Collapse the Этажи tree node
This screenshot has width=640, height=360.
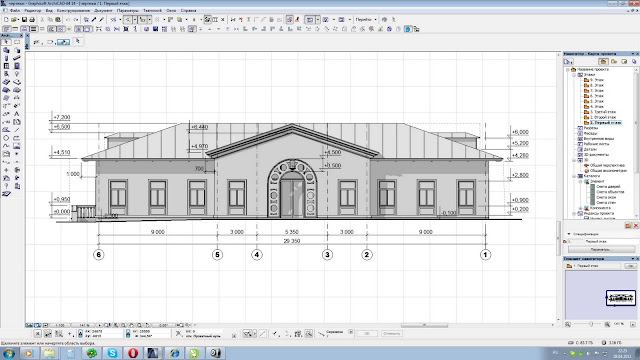point(574,75)
